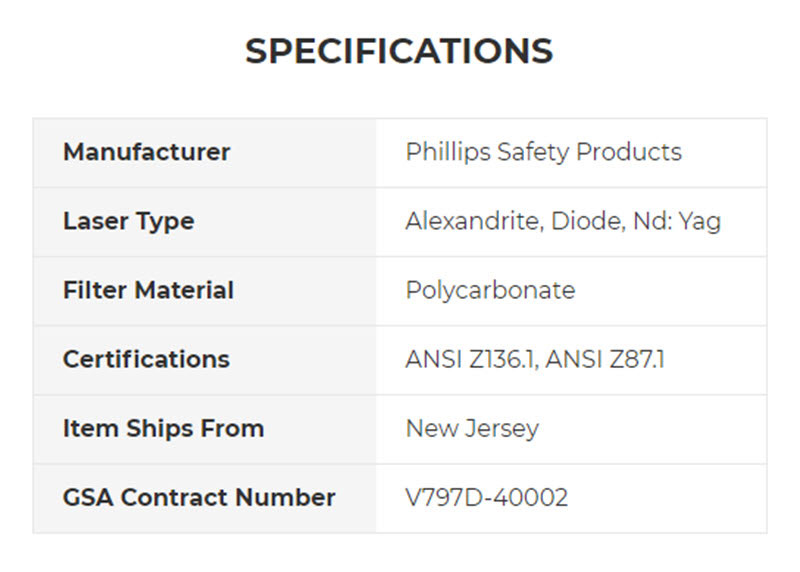The width and height of the screenshot is (800, 572).
Task: Select the New Jersey value
Action: point(472,428)
